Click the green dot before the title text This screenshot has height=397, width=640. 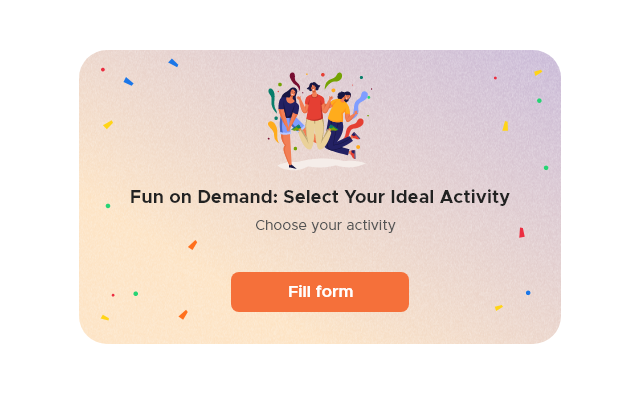coord(108,206)
